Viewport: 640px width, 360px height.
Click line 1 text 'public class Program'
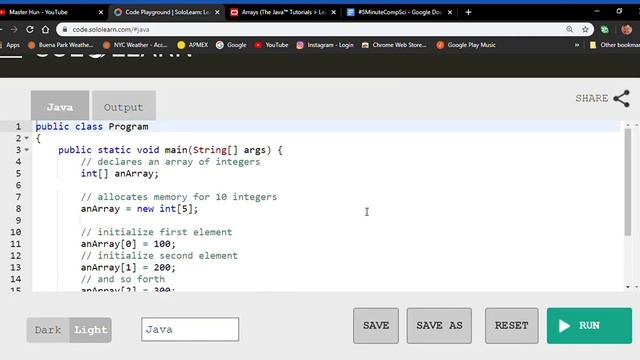pos(92,127)
